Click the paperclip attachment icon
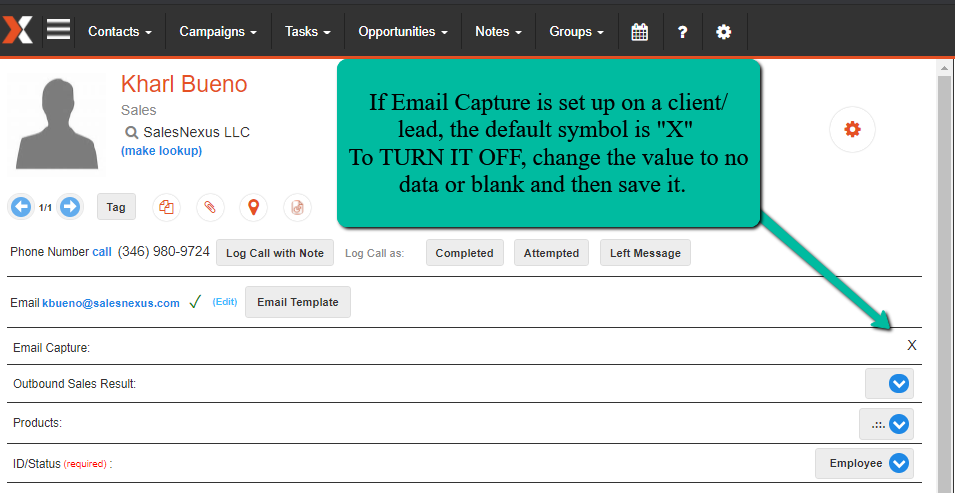 coord(210,207)
